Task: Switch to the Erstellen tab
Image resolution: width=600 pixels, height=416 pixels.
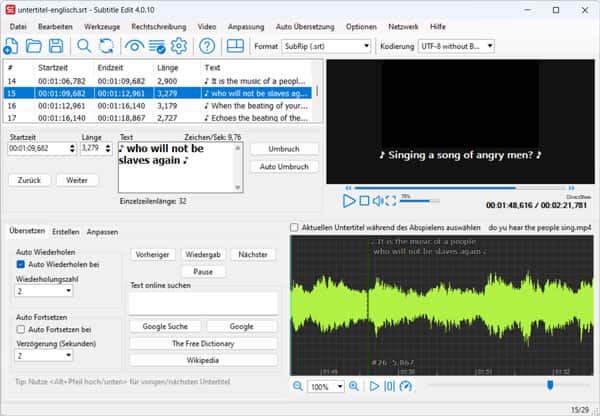Action: tap(66, 231)
